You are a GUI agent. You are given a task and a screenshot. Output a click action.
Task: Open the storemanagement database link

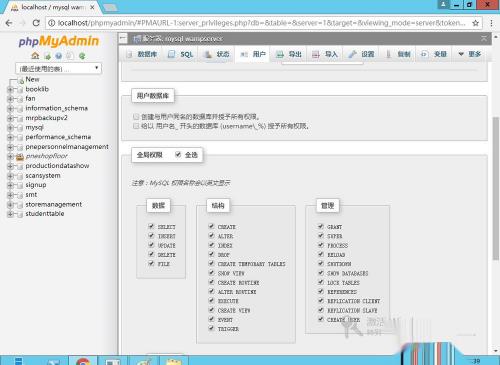pyautogui.click(x=54, y=204)
